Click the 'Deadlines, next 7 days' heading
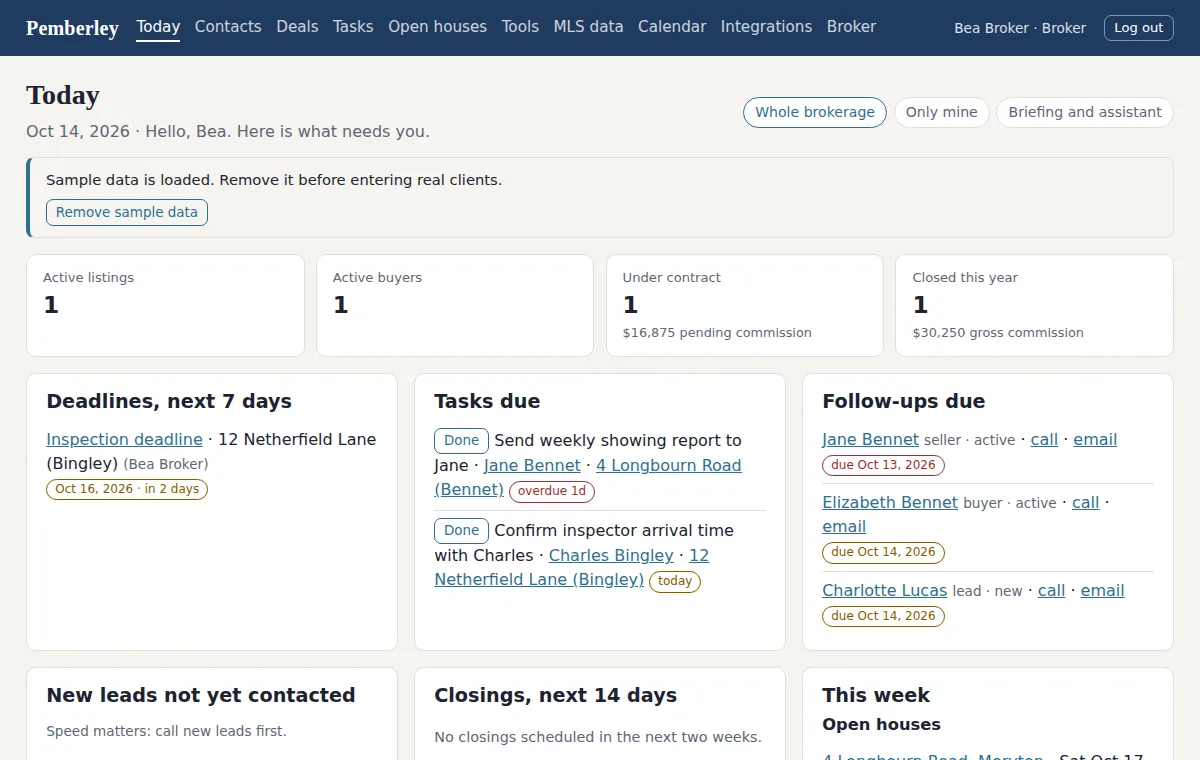This screenshot has width=1200, height=760. tap(169, 401)
